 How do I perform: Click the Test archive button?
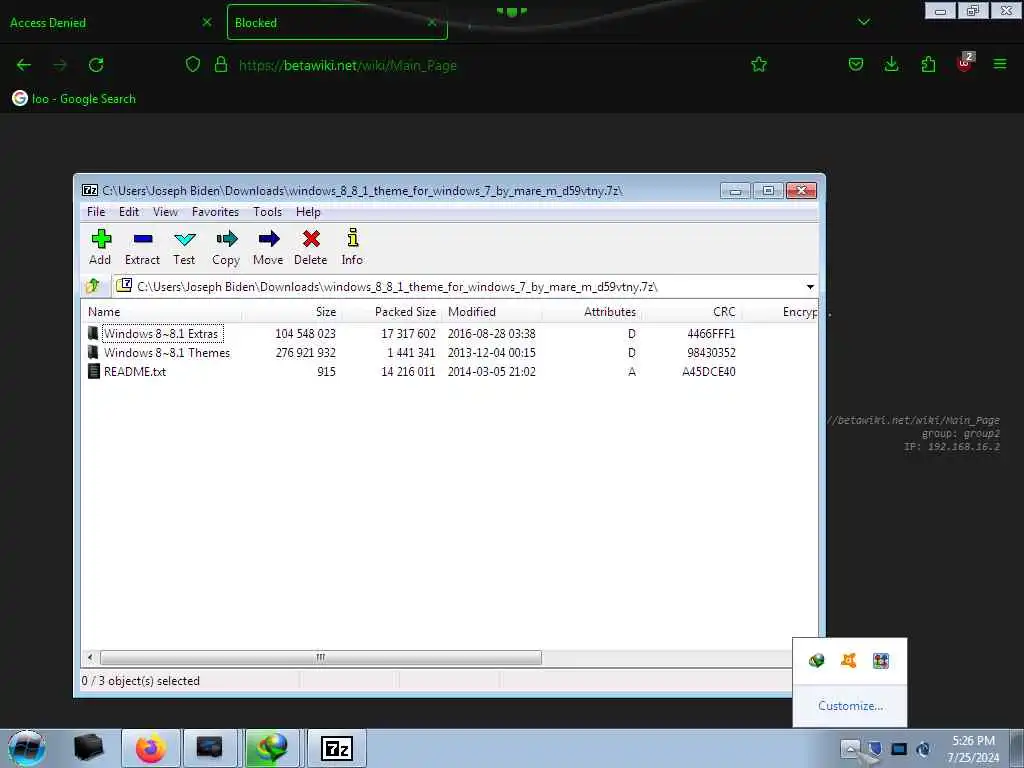[184, 247]
